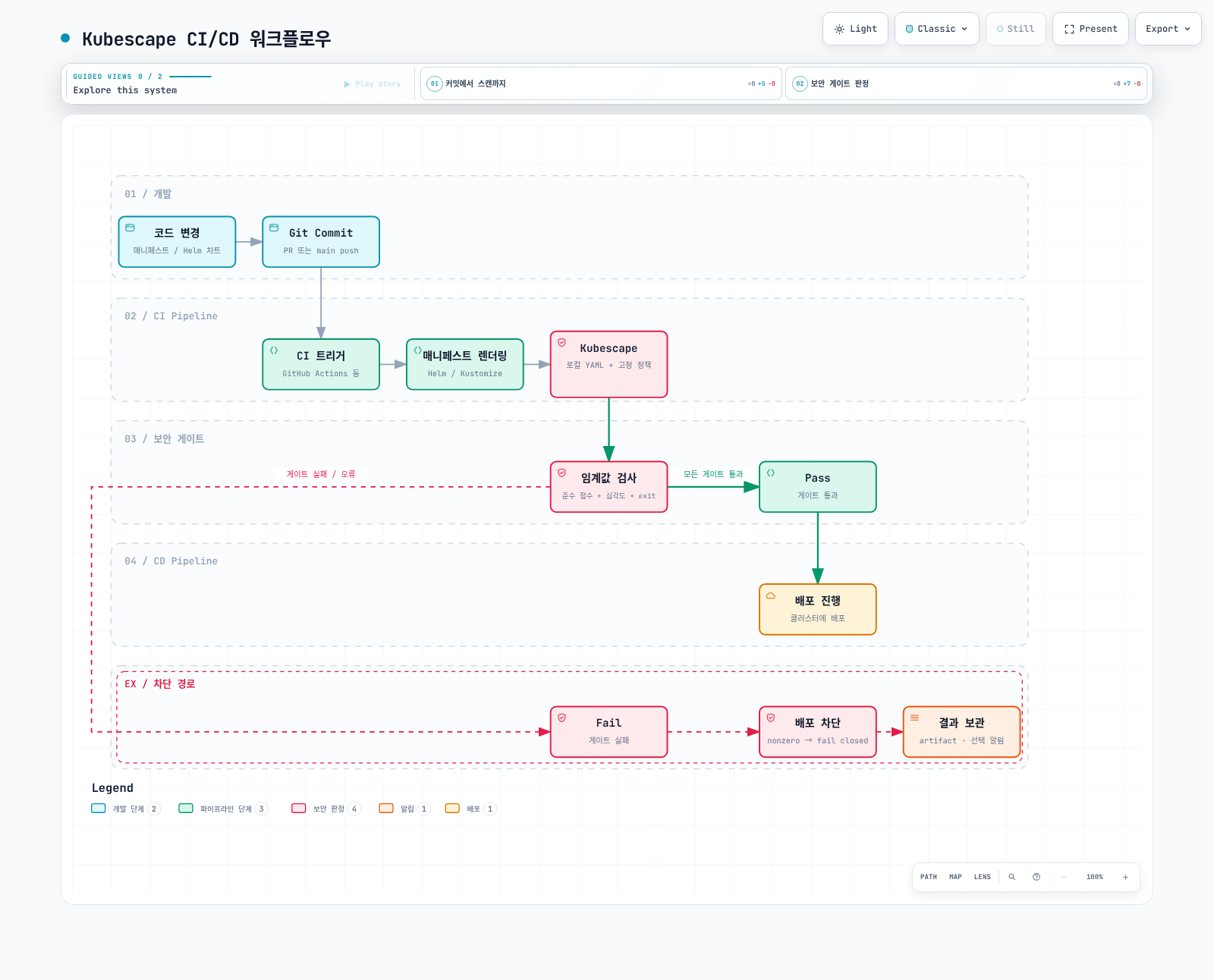Click the window icon on the Git Commit node

[274, 228]
